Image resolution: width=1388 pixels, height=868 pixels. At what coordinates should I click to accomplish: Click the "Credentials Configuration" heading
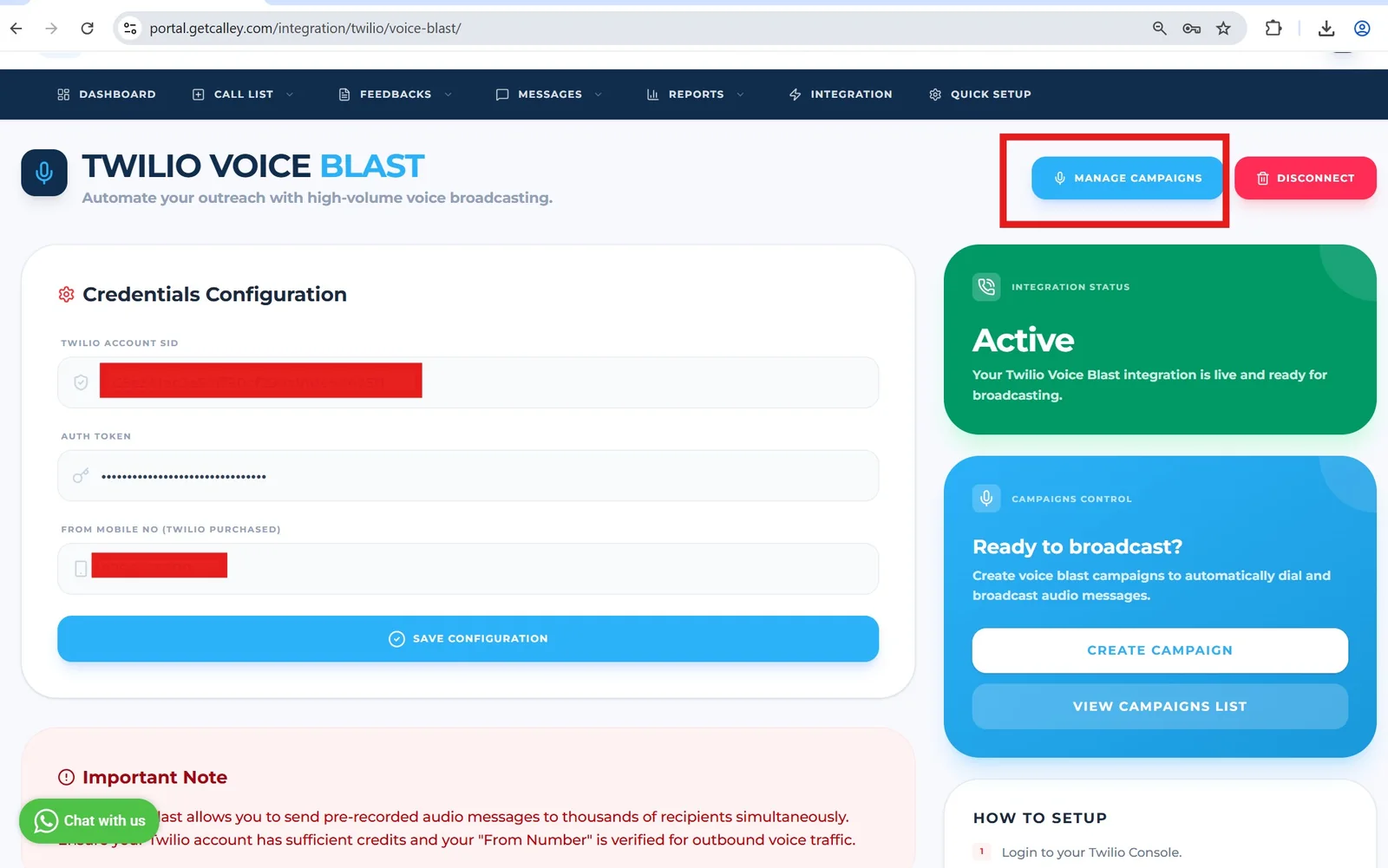point(214,295)
